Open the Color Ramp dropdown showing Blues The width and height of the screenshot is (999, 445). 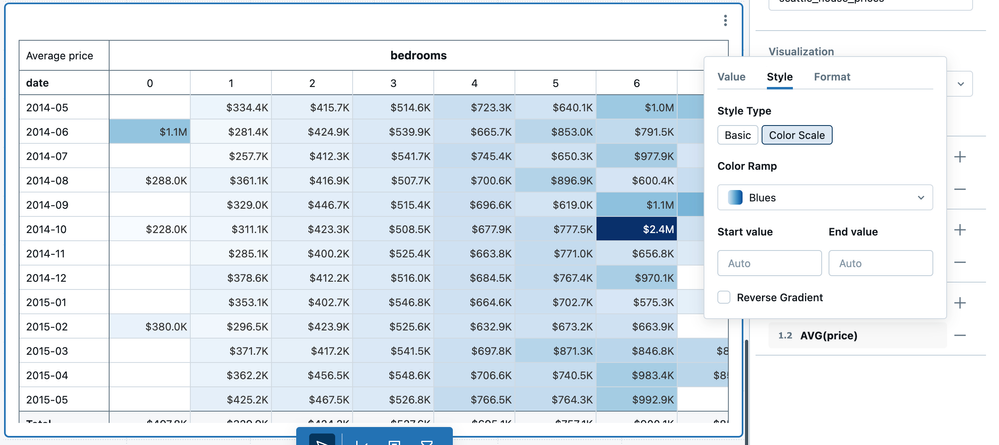[x=825, y=198]
